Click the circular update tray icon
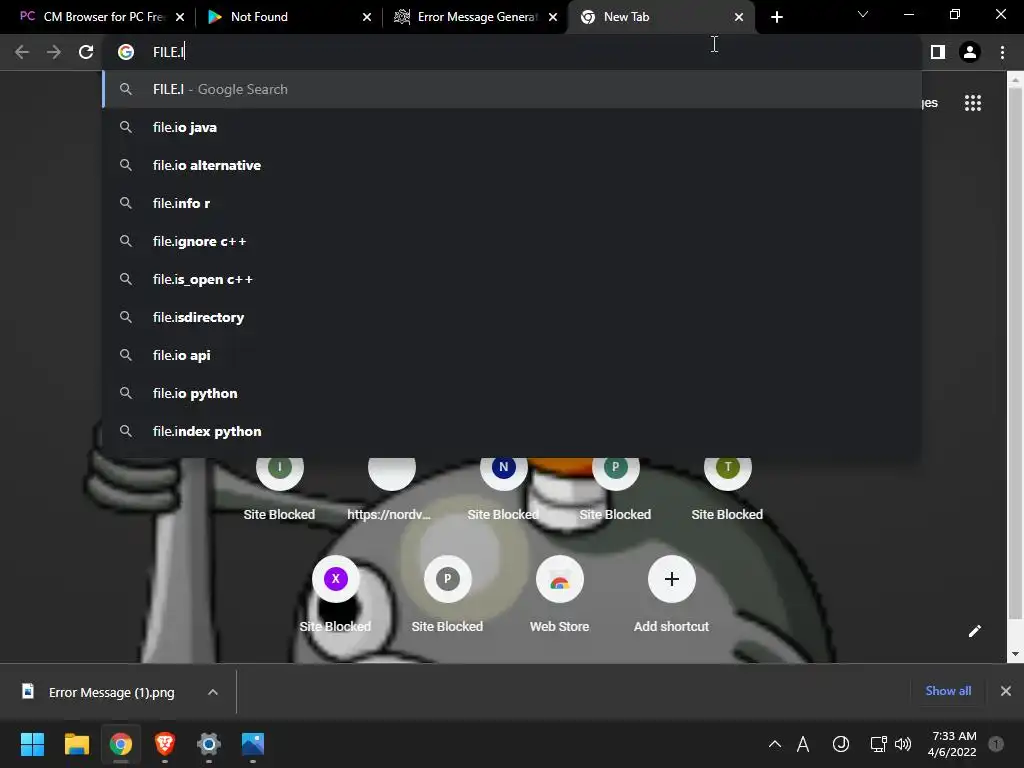 (x=841, y=744)
